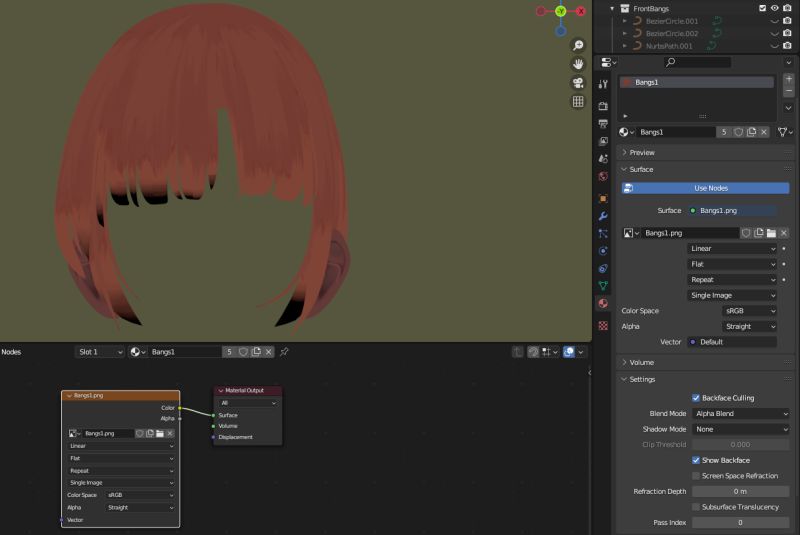Viewport: 800px width, 535px height.
Task: Click the pin icon in node editor header
Action: tap(284, 351)
